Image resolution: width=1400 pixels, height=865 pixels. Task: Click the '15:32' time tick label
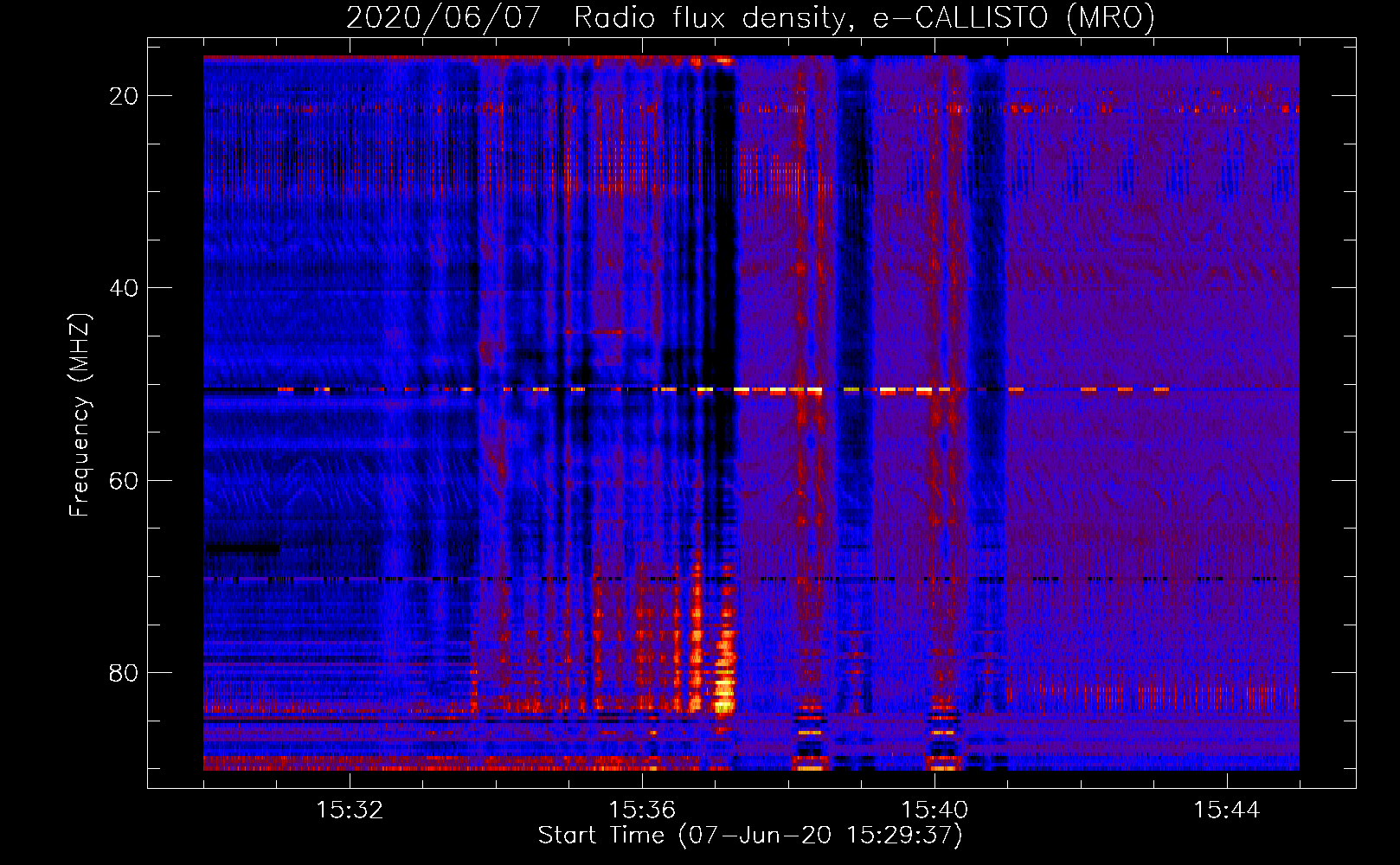(x=350, y=811)
